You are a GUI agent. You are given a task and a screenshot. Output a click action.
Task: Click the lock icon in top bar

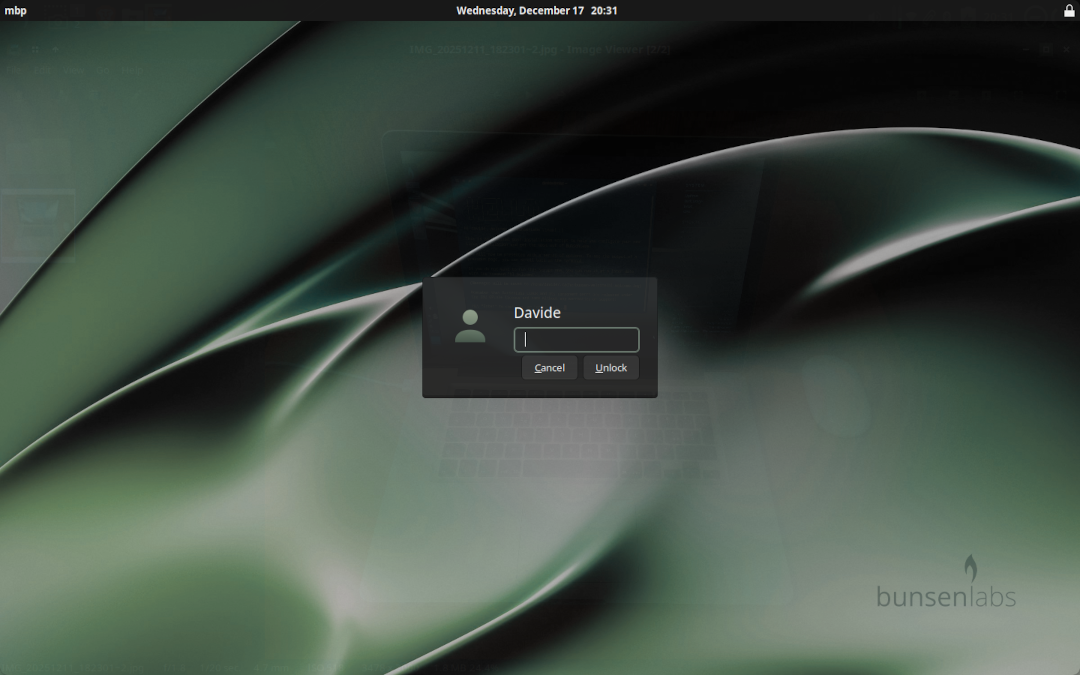point(1069,10)
